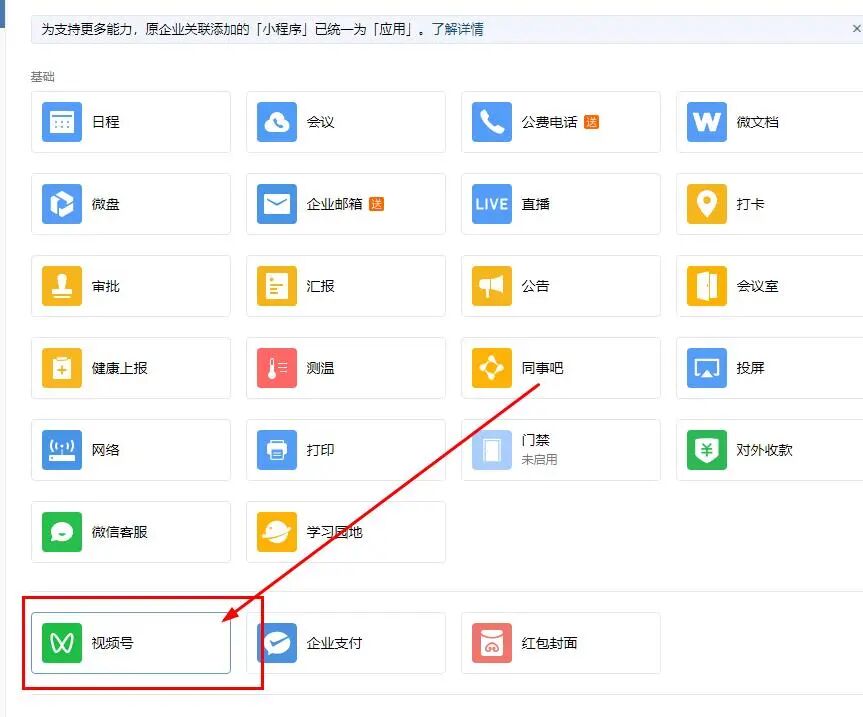
Task: Select the 同事吧 icon
Action: pos(492,368)
